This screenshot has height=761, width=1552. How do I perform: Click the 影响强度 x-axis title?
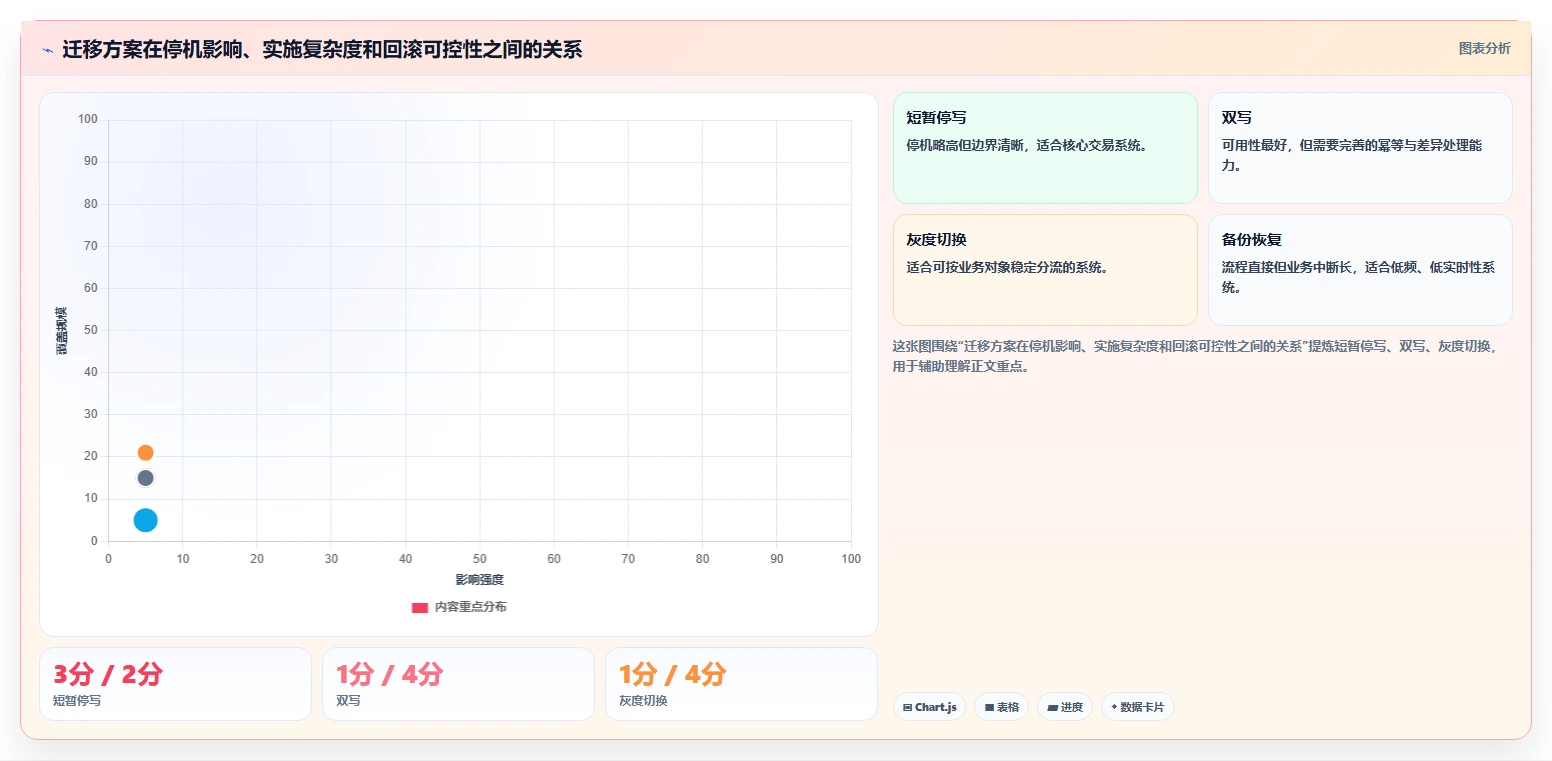click(x=479, y=580)
